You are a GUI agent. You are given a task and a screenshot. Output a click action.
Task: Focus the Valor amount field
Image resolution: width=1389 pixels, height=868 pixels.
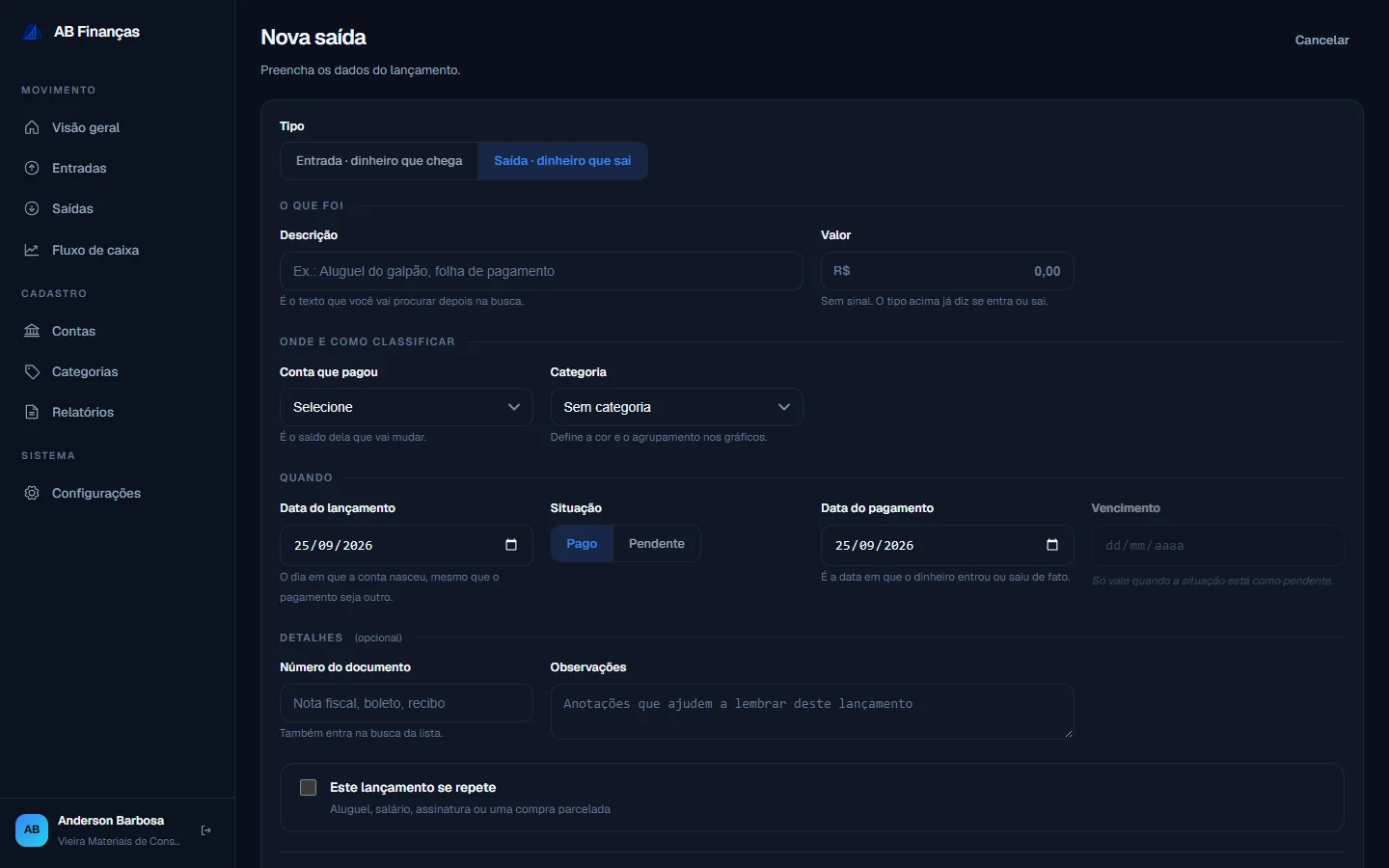(x=947, y=271)
